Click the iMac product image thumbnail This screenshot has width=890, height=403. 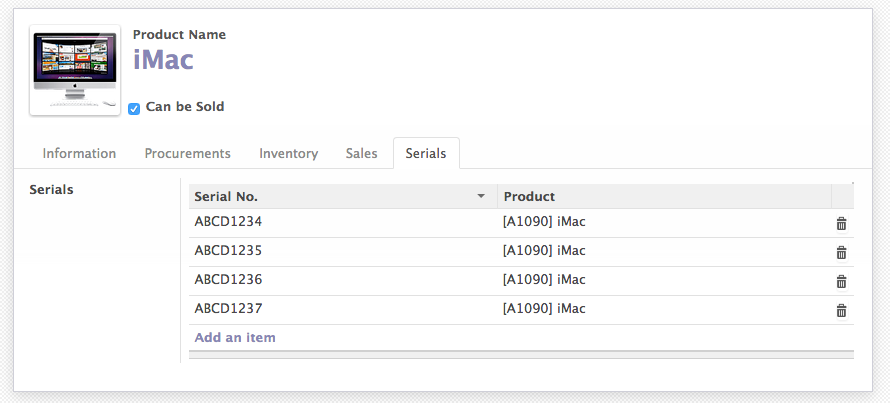(x=75, y=70)
